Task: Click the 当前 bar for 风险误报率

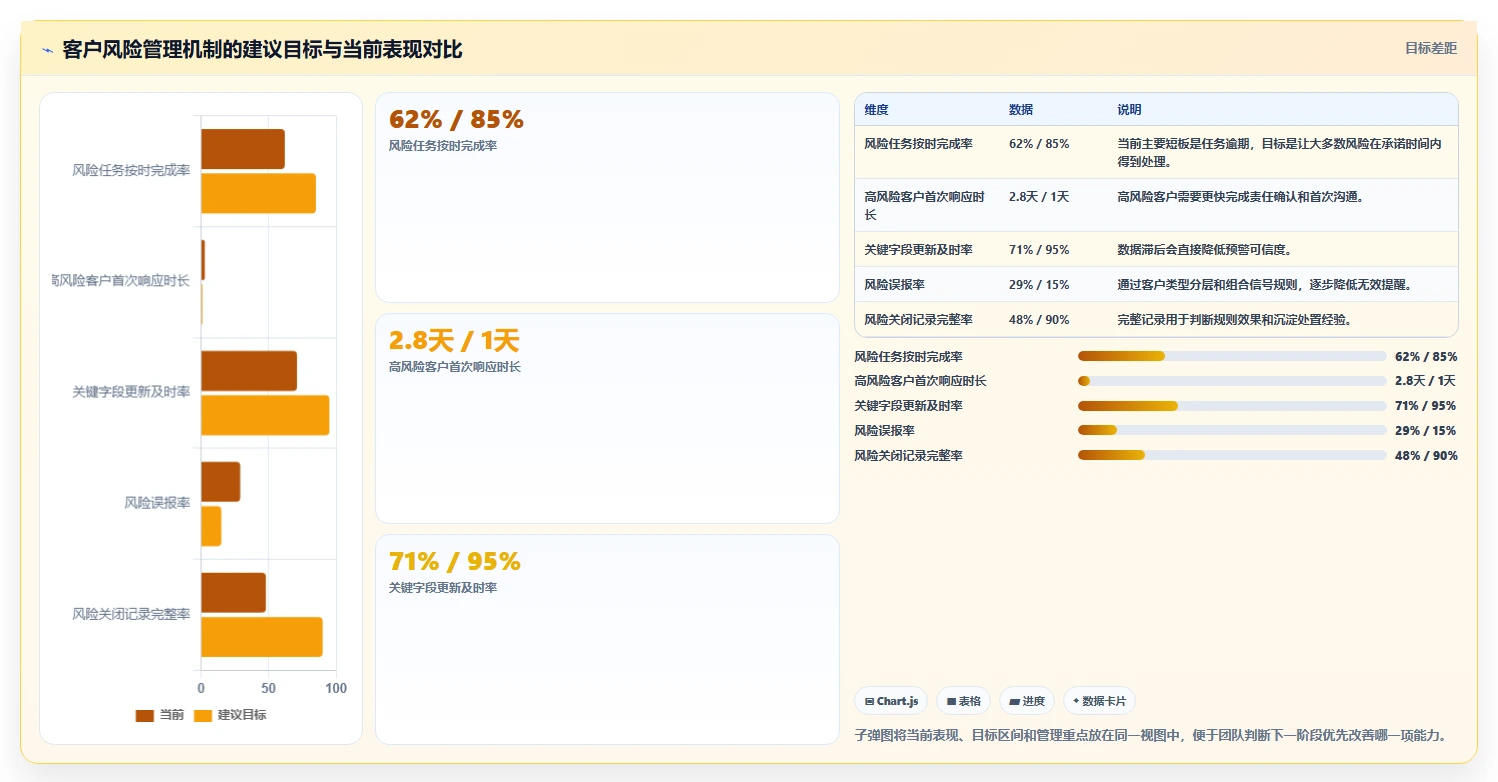Action: pos(220,482)
